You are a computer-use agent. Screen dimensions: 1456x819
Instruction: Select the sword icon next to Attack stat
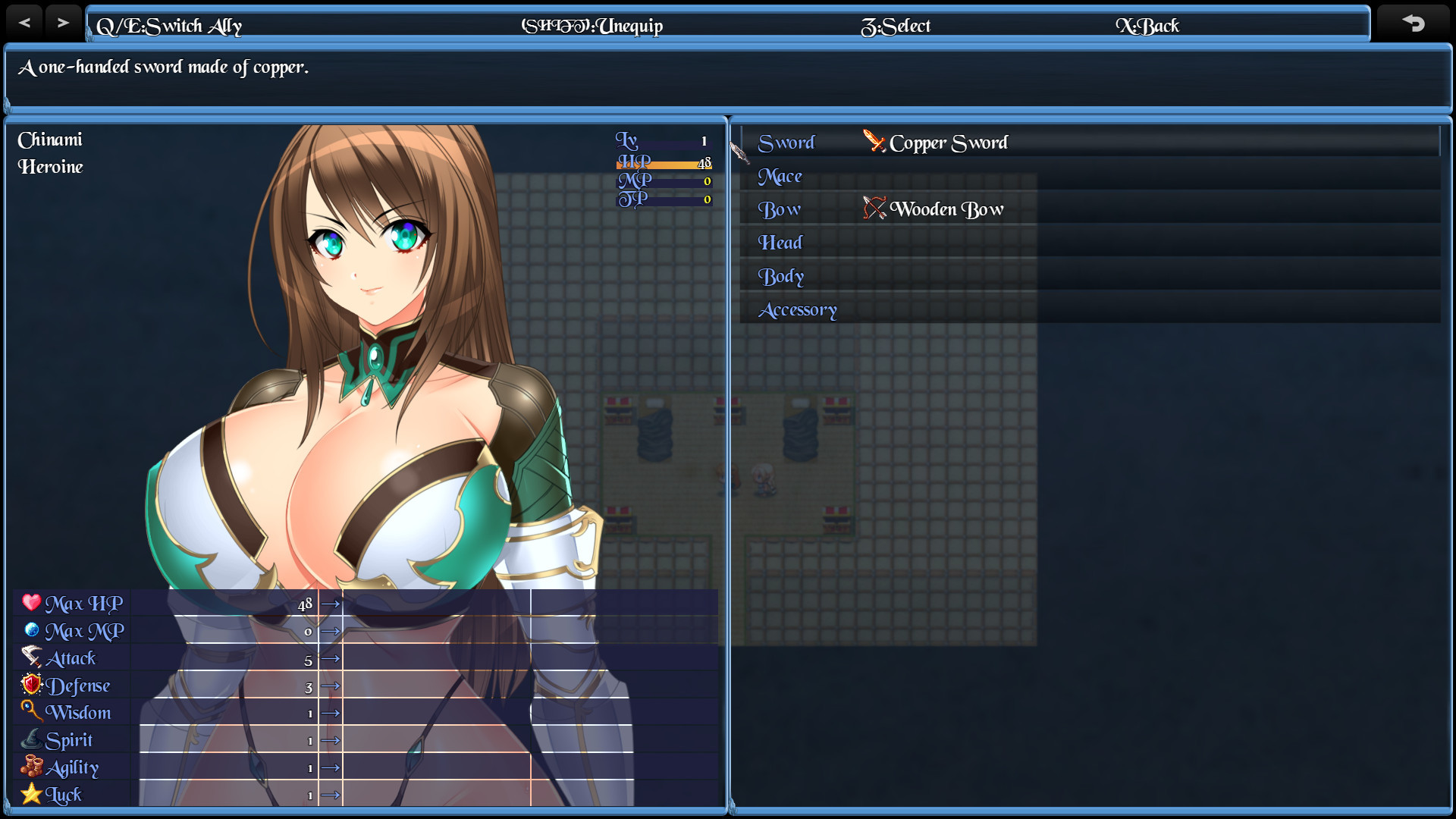(x=31, y=654)
